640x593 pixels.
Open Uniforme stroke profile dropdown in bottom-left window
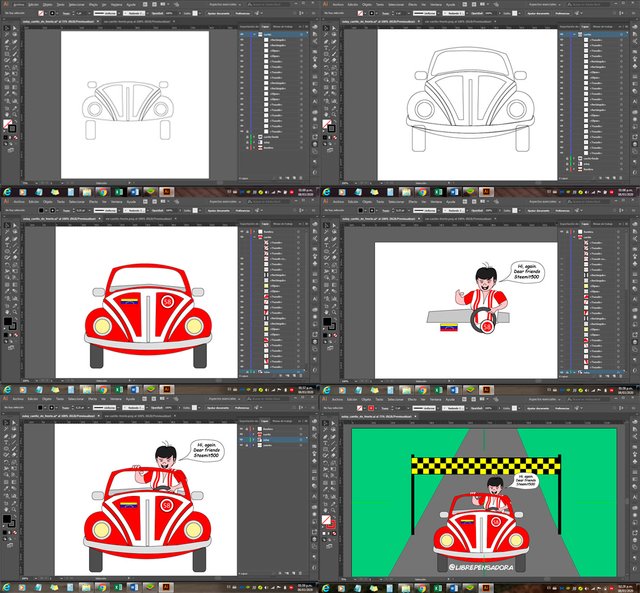tap(119, 407)
